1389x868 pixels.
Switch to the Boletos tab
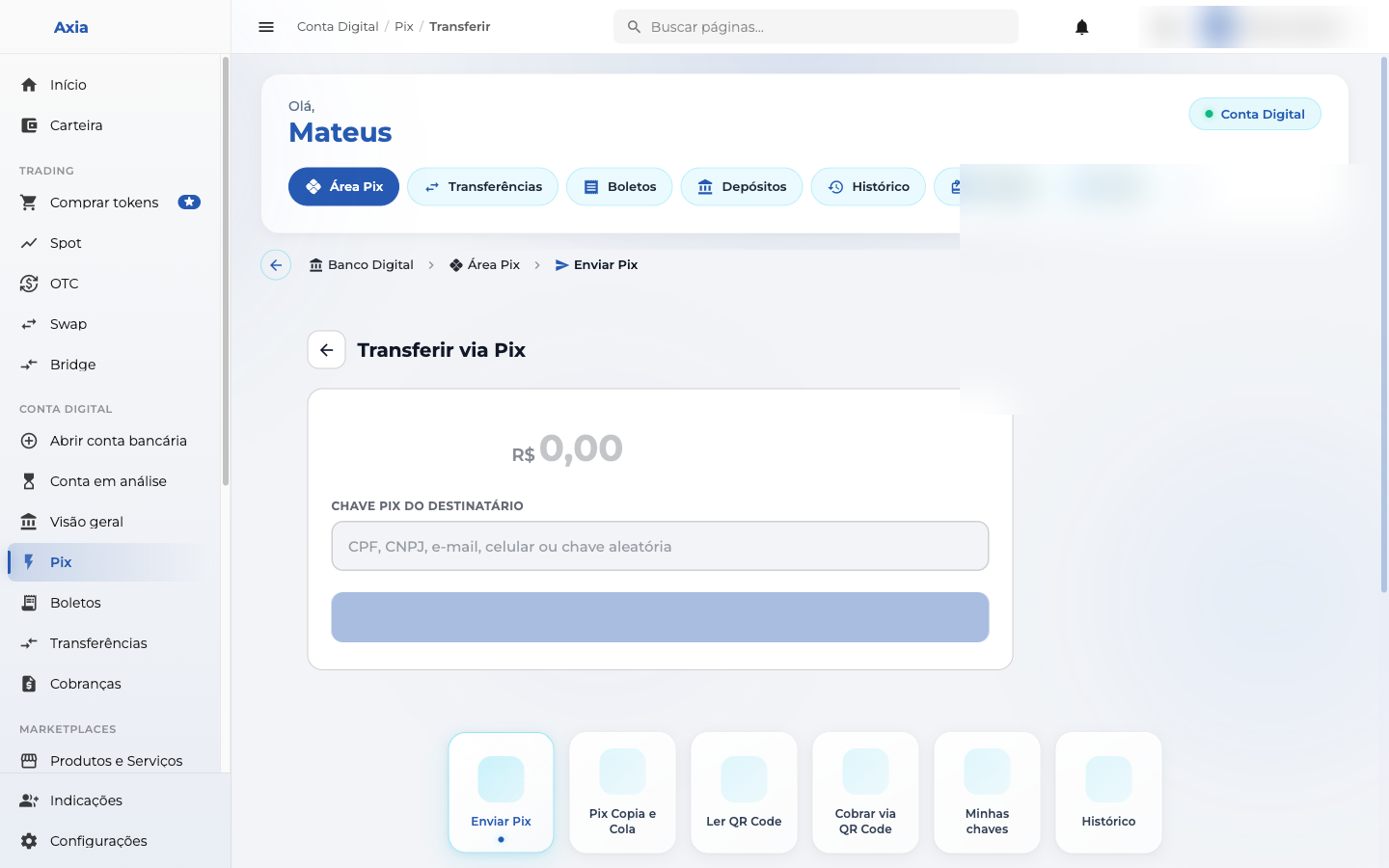619,187
